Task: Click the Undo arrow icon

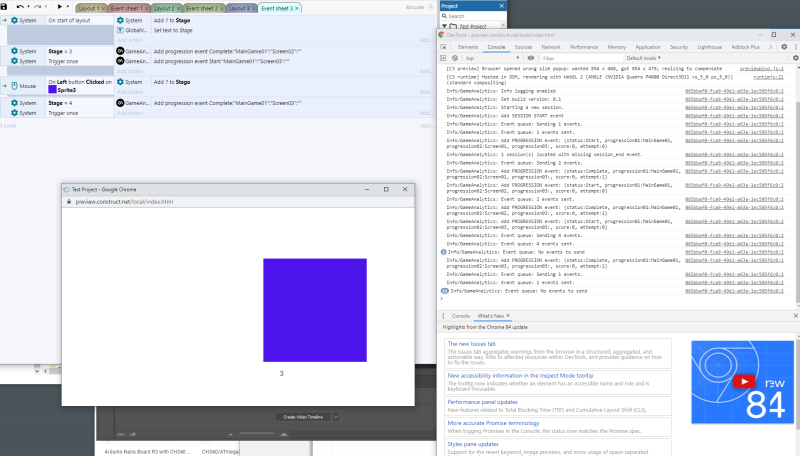Action: (20, 7)
